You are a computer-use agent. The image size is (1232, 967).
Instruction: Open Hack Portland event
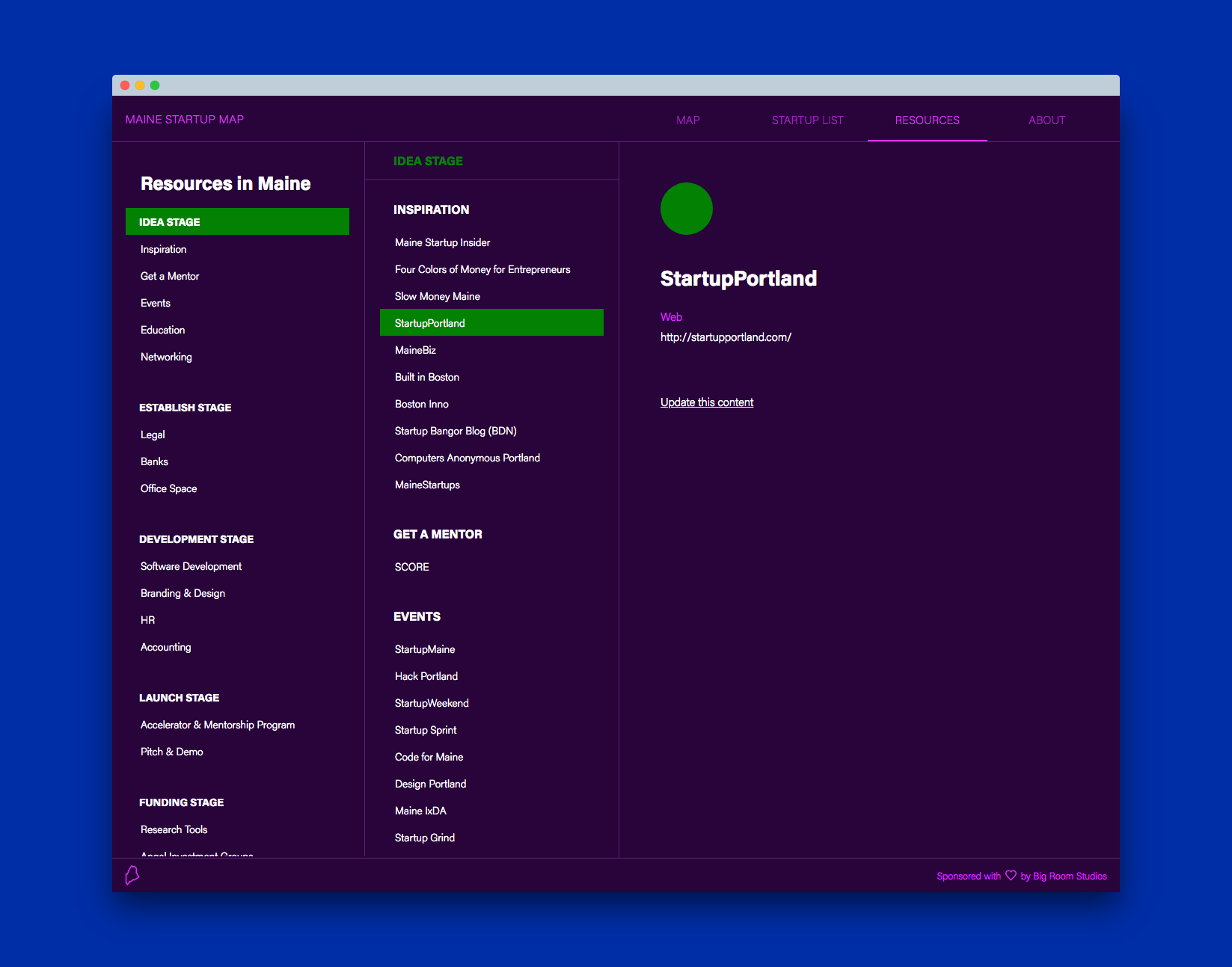426,676
